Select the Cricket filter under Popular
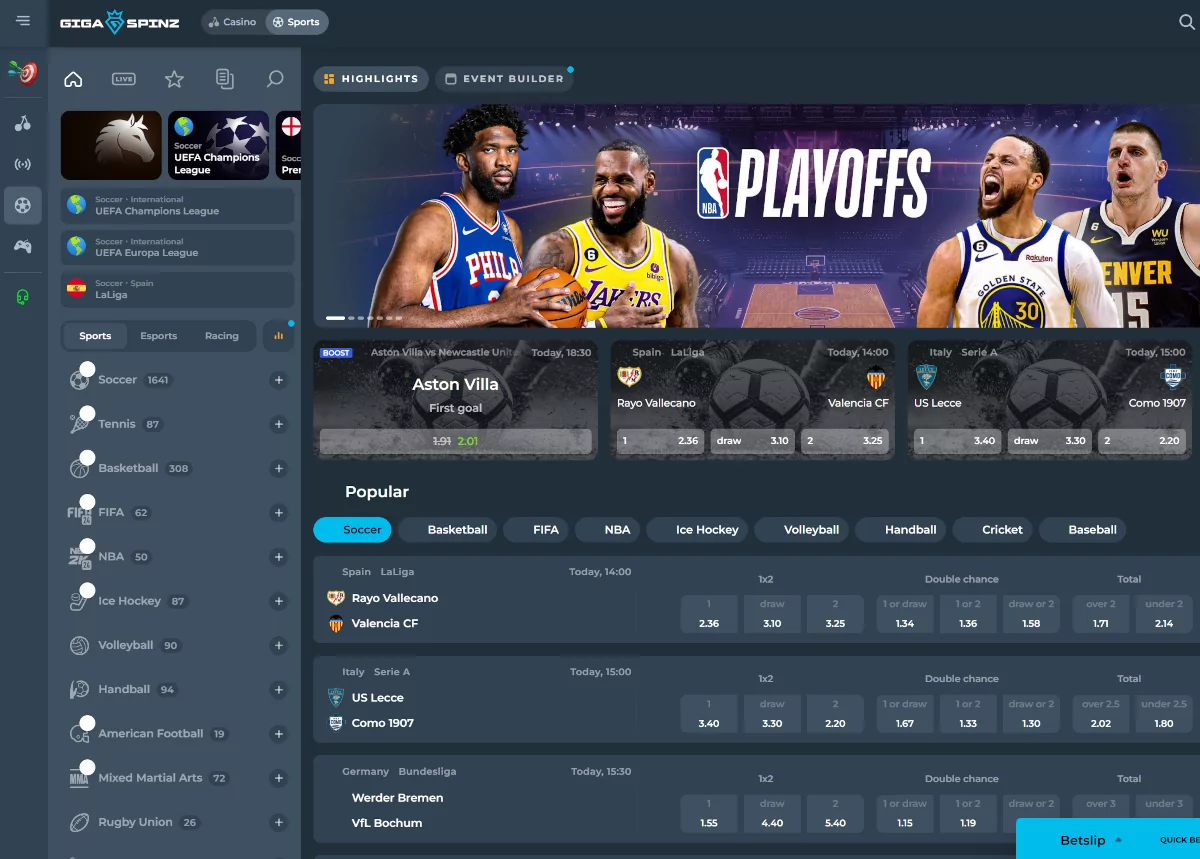The image size is (1200, 859). tap(993, 530)
